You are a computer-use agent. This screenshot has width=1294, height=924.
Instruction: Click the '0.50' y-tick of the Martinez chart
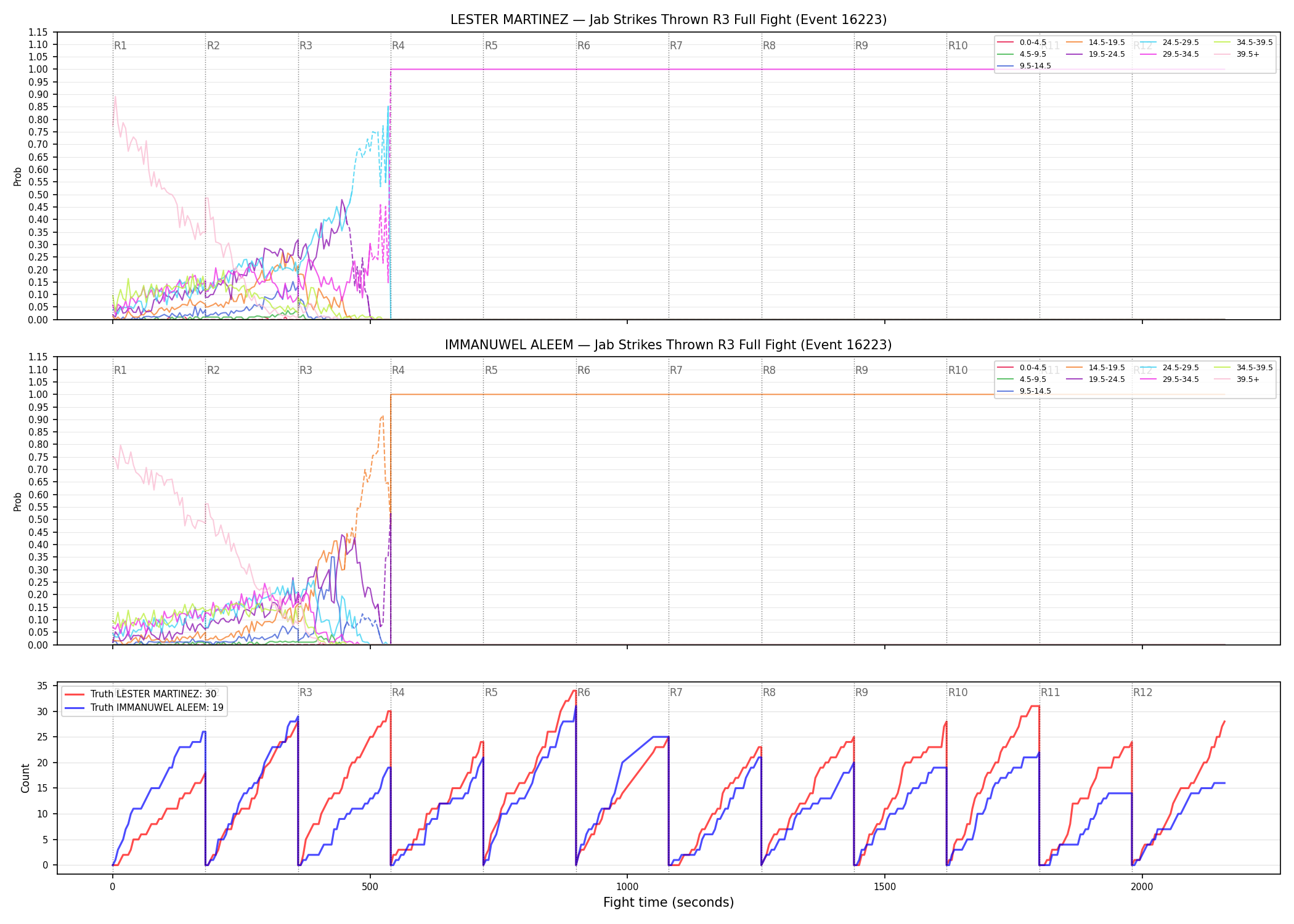tap(38, 195)
